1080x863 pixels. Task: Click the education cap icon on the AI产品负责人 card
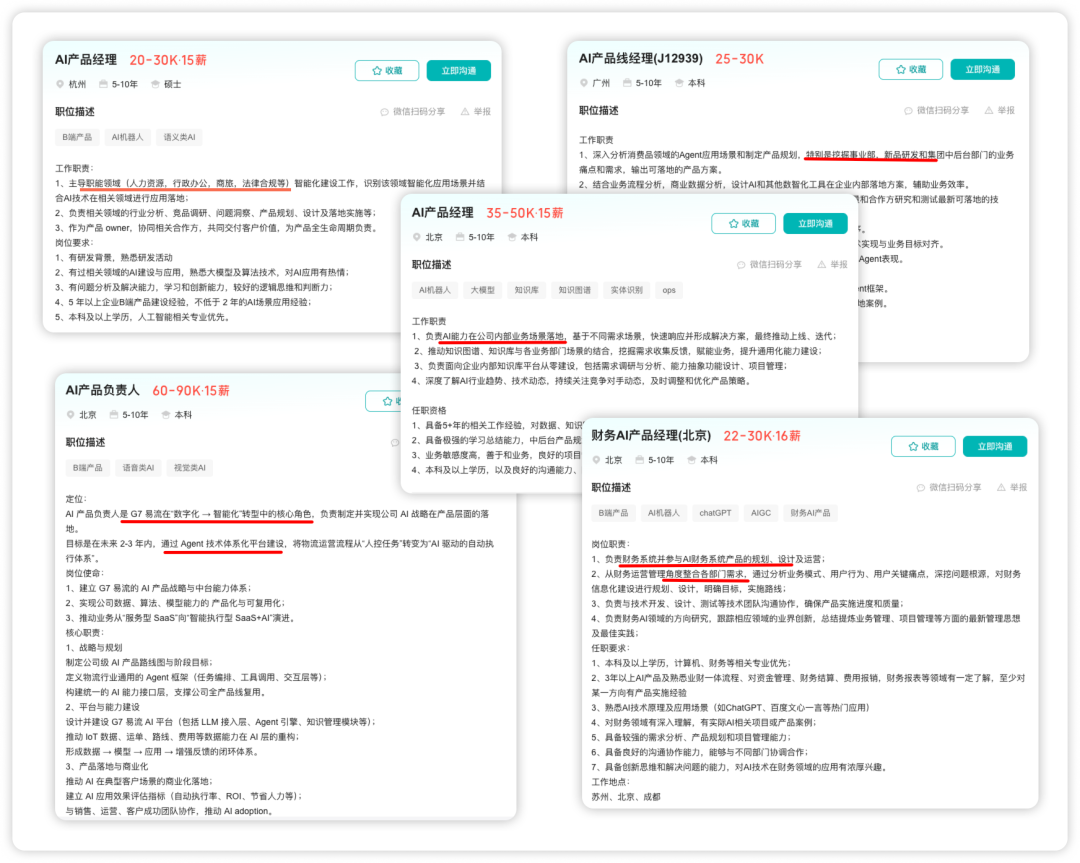point(166,415)
